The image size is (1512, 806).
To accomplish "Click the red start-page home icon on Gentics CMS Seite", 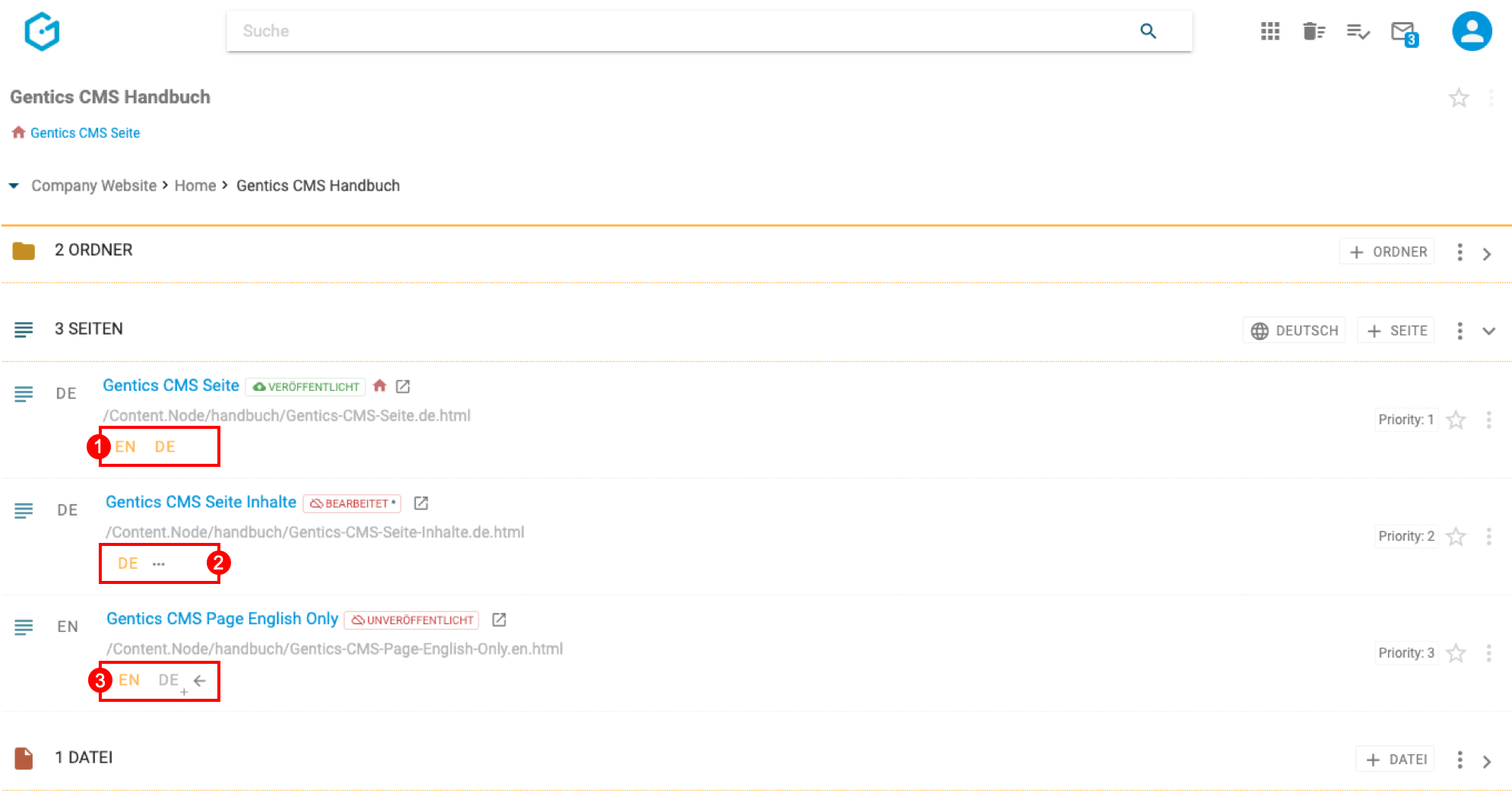I will (x=379, y=386).
